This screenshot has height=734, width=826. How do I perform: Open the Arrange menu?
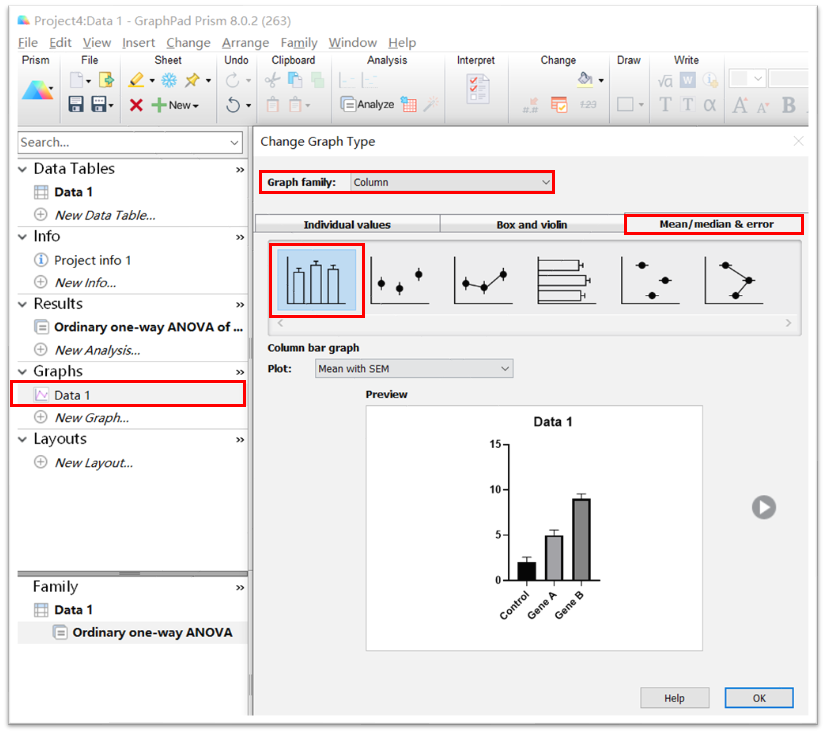[x=245, y=42]
